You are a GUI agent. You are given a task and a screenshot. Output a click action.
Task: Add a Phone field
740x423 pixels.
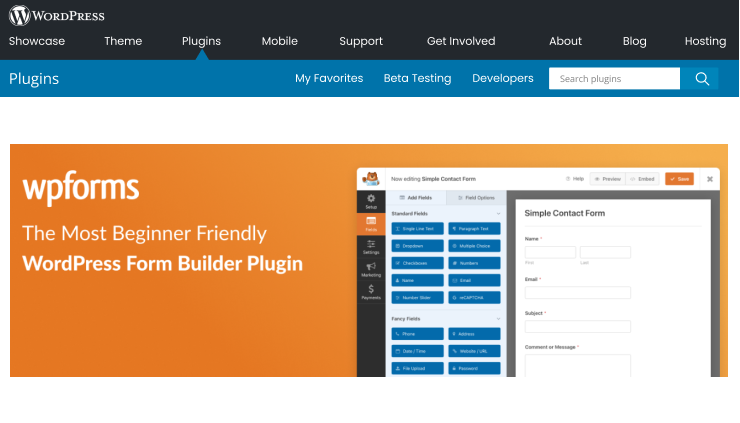(418, 334)
